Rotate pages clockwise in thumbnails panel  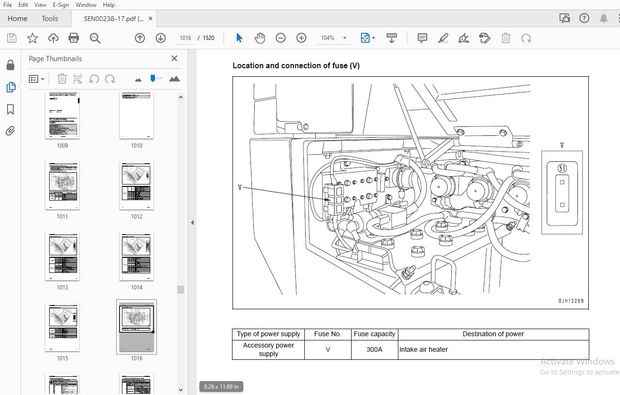coord(110,79)
